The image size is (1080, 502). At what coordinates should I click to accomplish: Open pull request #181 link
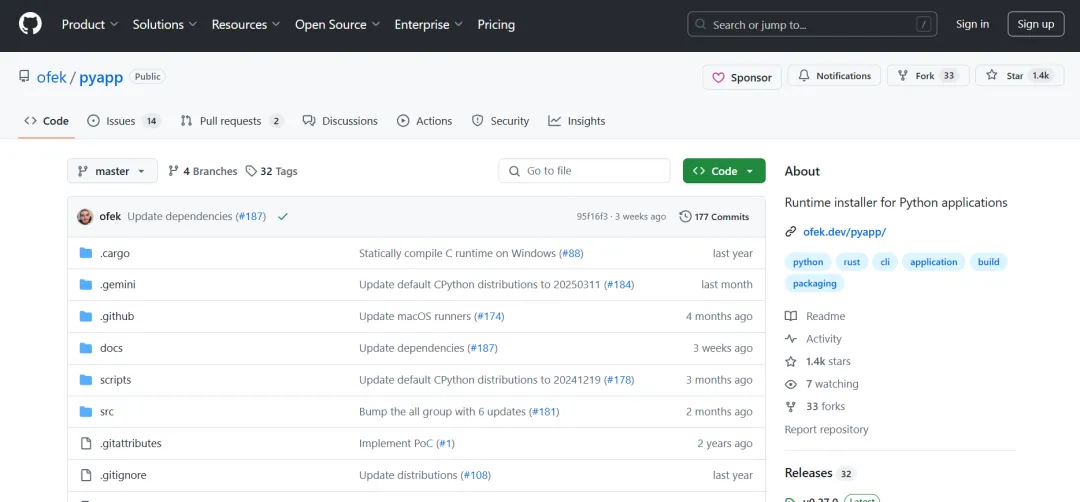pyautogui.click(x=544, y=412)
